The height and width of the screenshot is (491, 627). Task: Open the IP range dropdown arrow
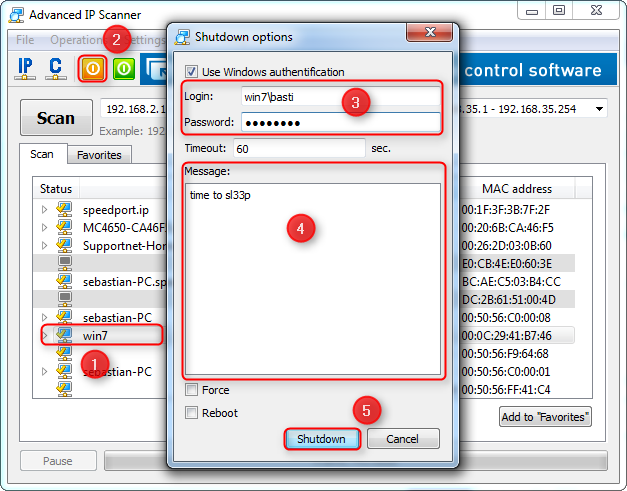[599, 109]
